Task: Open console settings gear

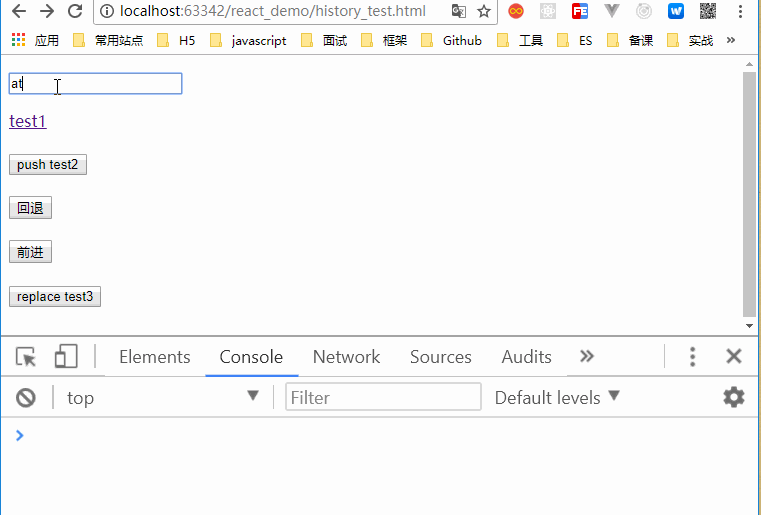Action: point(734,398)
